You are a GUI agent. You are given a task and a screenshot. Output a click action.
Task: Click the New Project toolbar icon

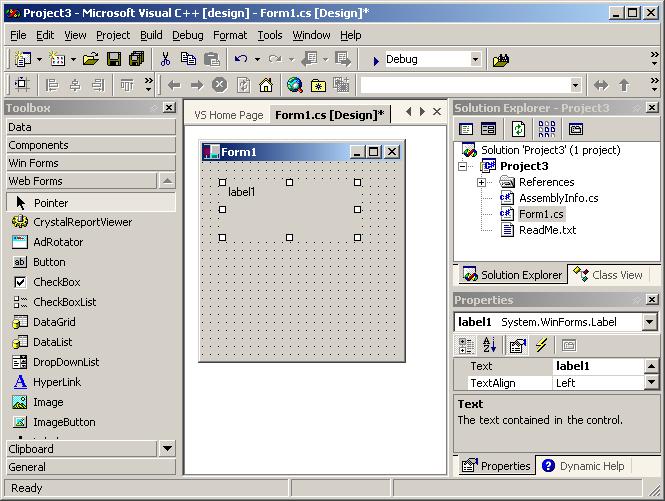click(23, 59)
